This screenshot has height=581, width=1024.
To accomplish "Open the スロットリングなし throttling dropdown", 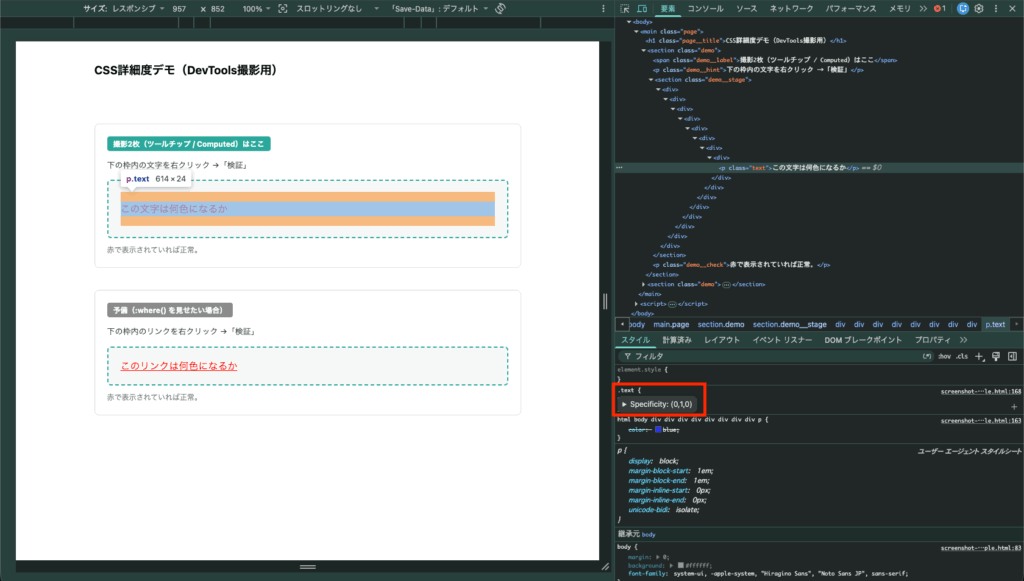I will point(338,8).
